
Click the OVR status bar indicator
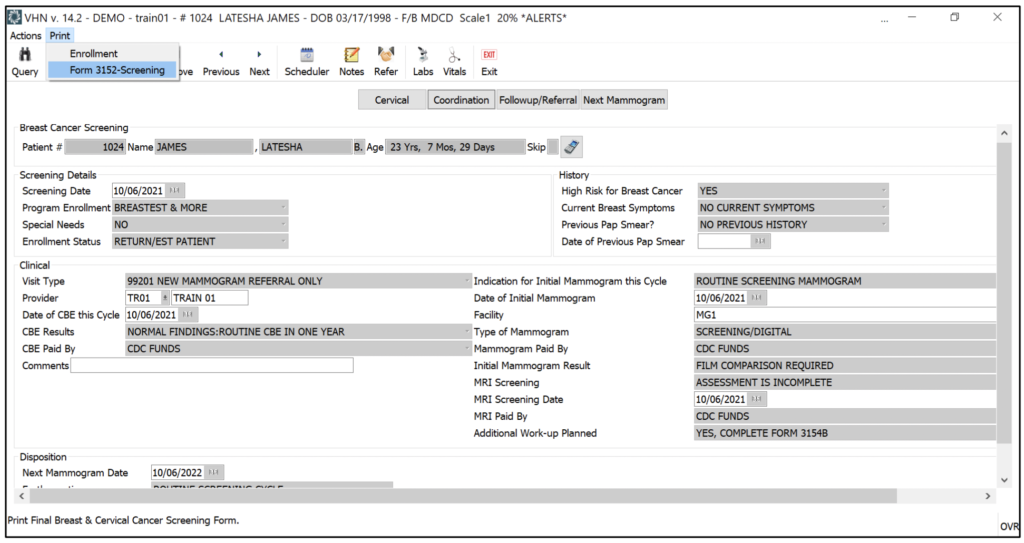point(1010,526)
